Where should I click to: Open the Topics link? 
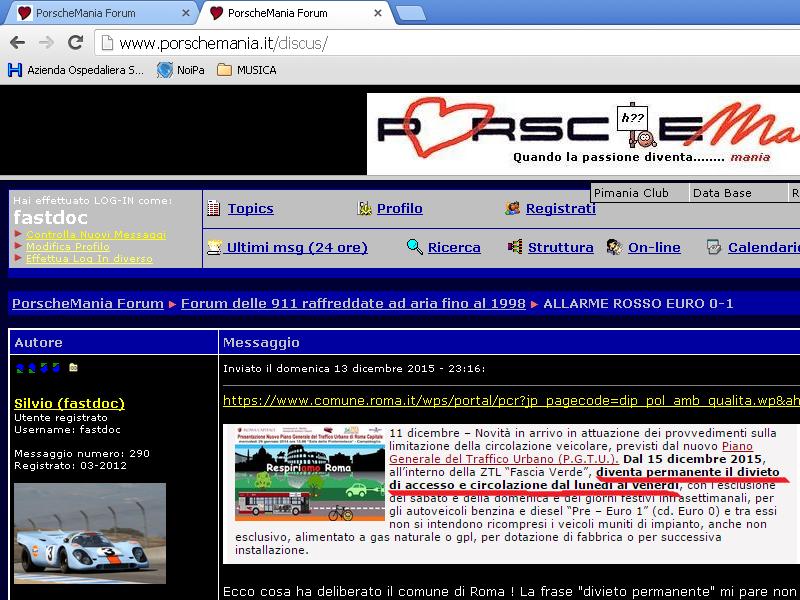pos(251,208)
